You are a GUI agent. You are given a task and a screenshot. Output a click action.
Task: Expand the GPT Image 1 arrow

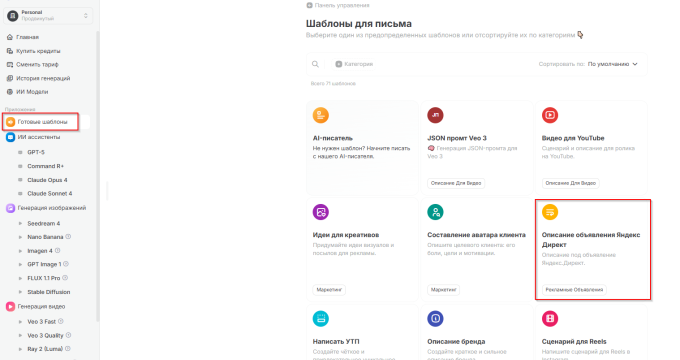pyautogui.click(x=20, y=264)
